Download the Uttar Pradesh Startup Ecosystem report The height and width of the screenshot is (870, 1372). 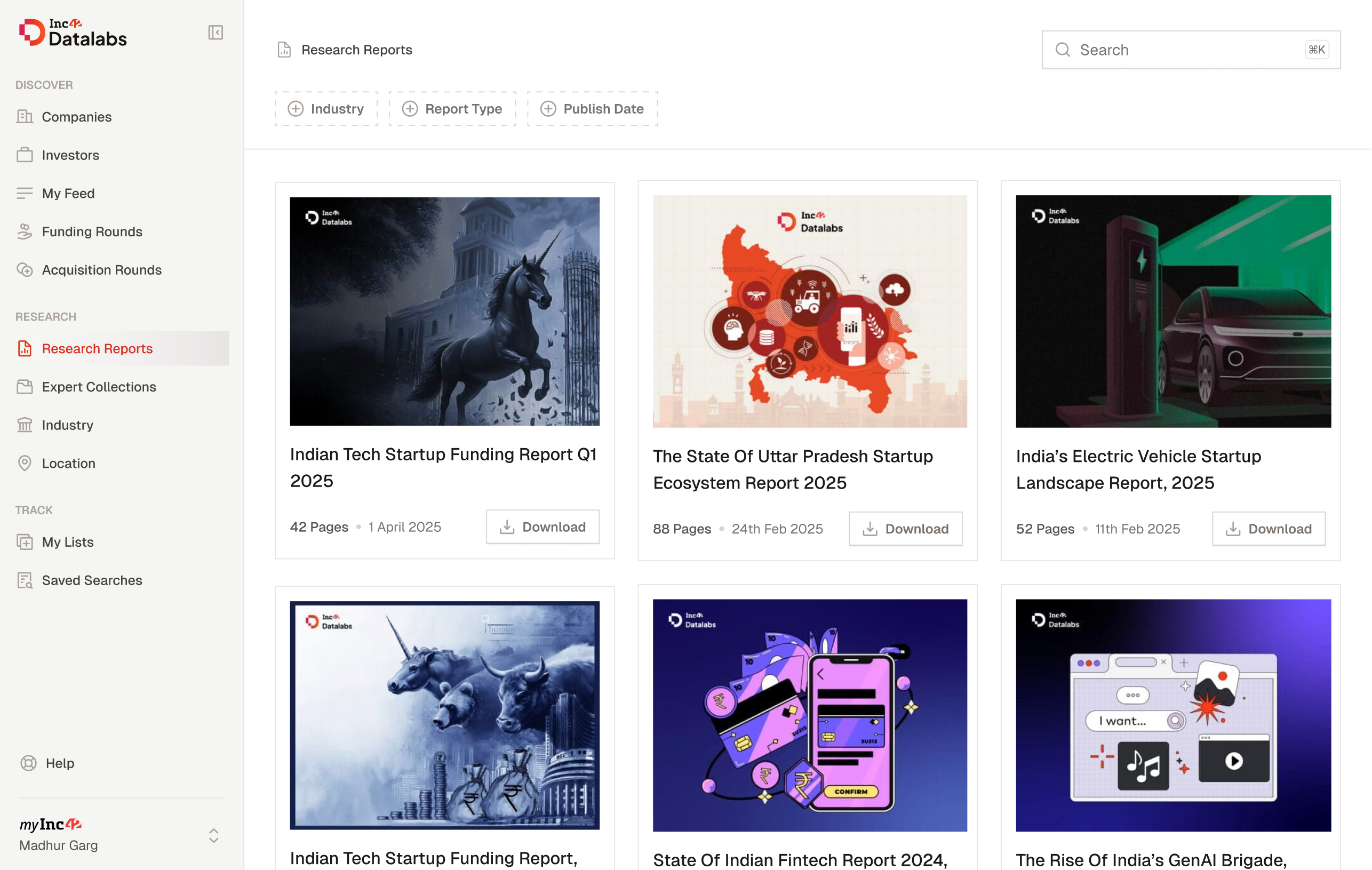pyautogui.click(x=905, y=529)
